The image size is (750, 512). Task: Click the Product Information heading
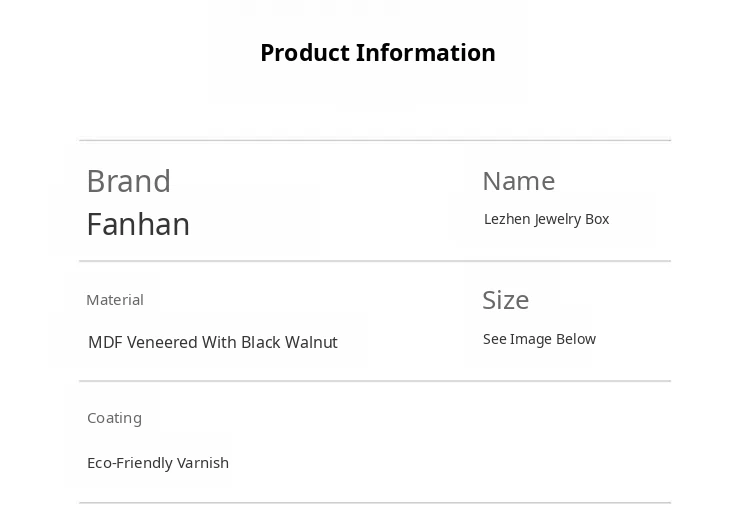coord(377,53)
